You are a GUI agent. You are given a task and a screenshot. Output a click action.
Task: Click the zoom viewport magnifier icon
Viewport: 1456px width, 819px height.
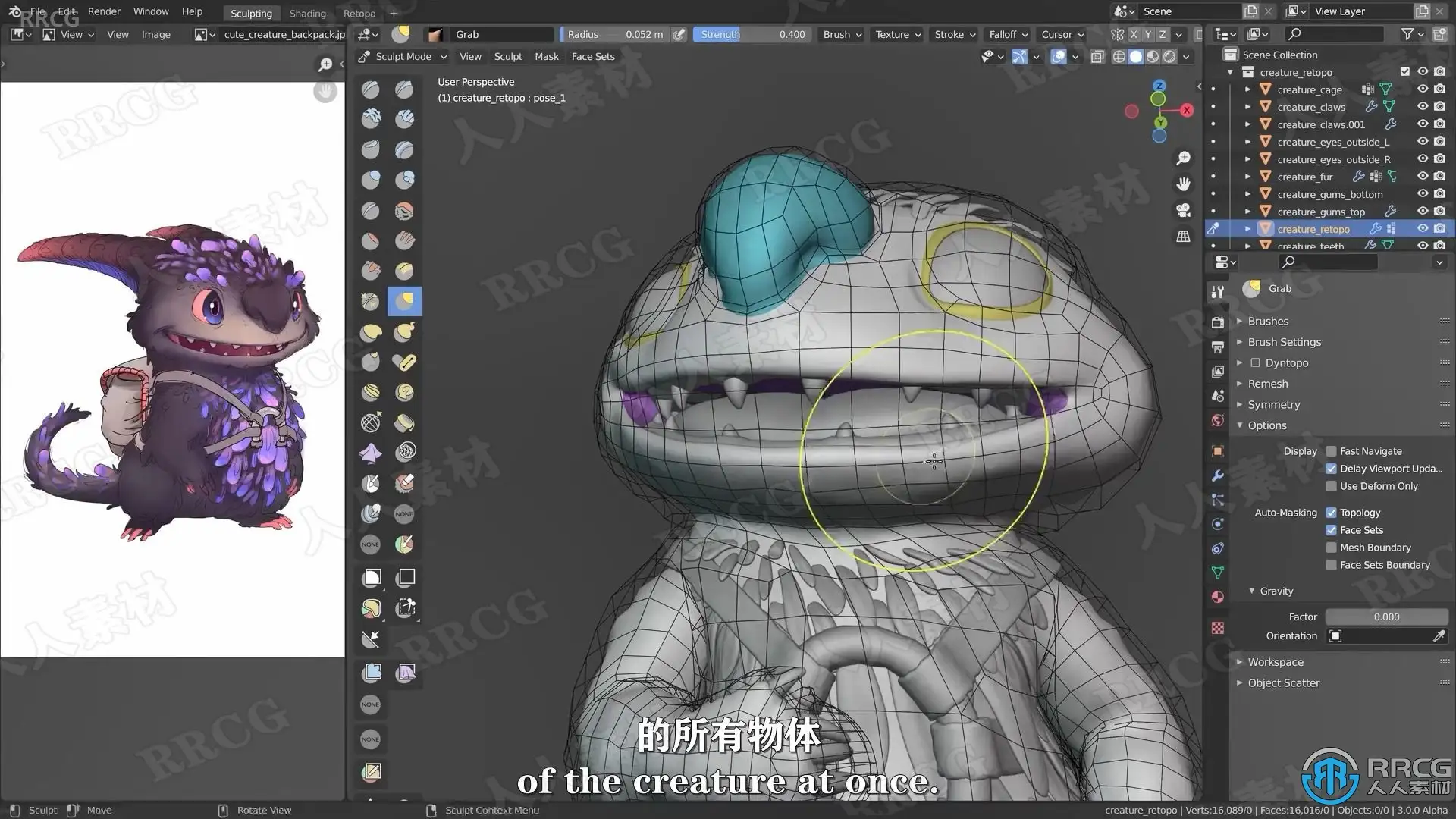1183,158
